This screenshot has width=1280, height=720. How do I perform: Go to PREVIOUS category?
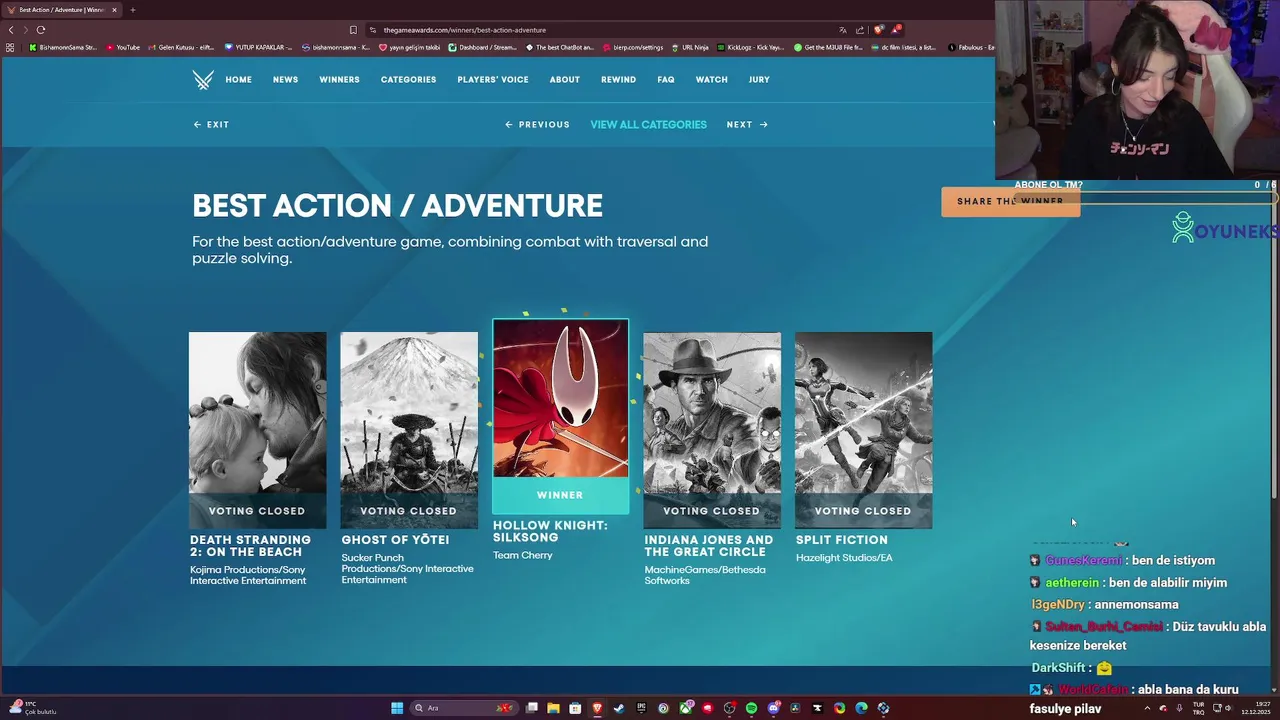pos(537,125)
